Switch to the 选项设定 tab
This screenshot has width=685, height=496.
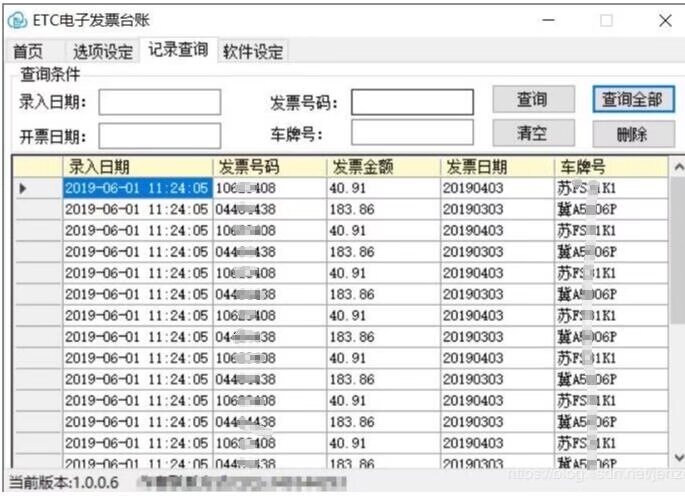(x=103, y=52)
